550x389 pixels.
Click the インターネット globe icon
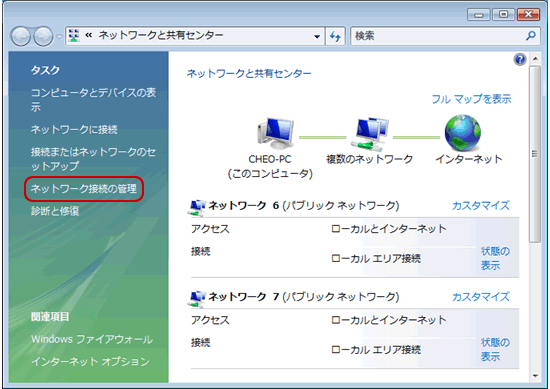coord(463,133)
